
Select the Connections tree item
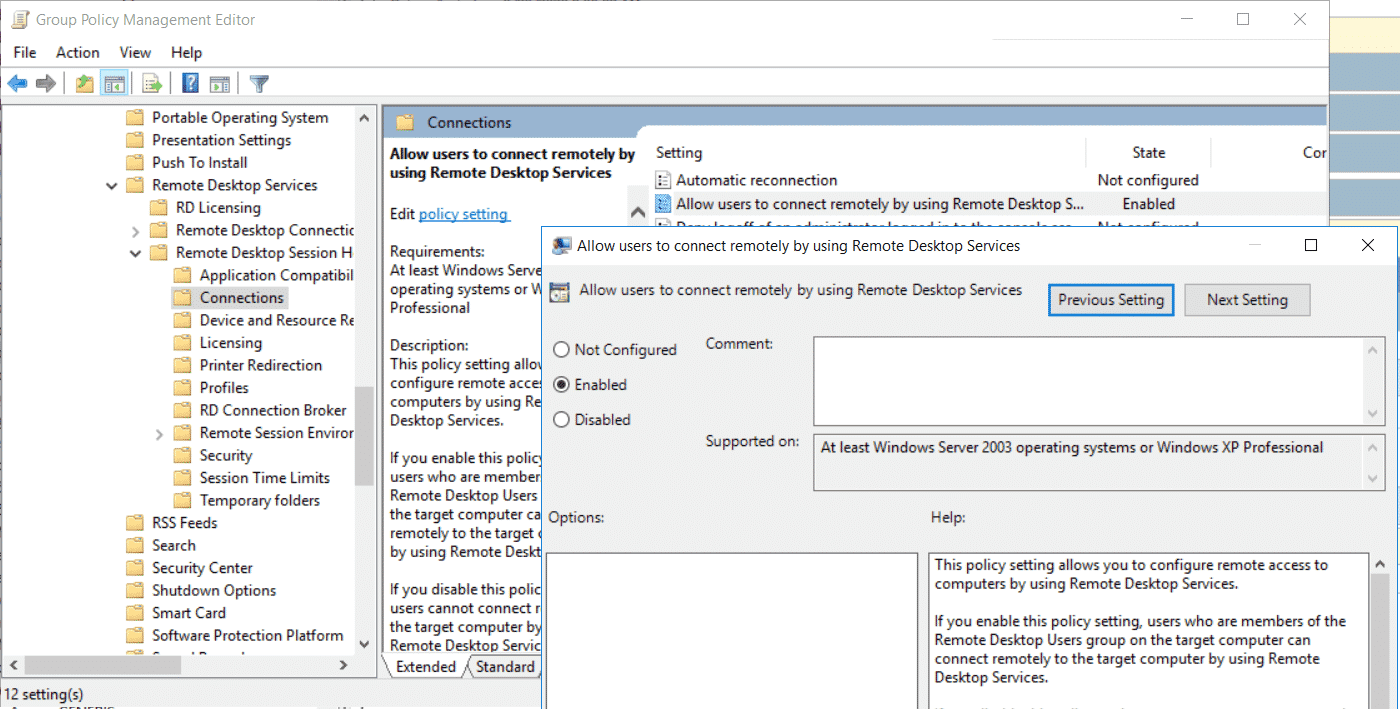tap(242, 298)
